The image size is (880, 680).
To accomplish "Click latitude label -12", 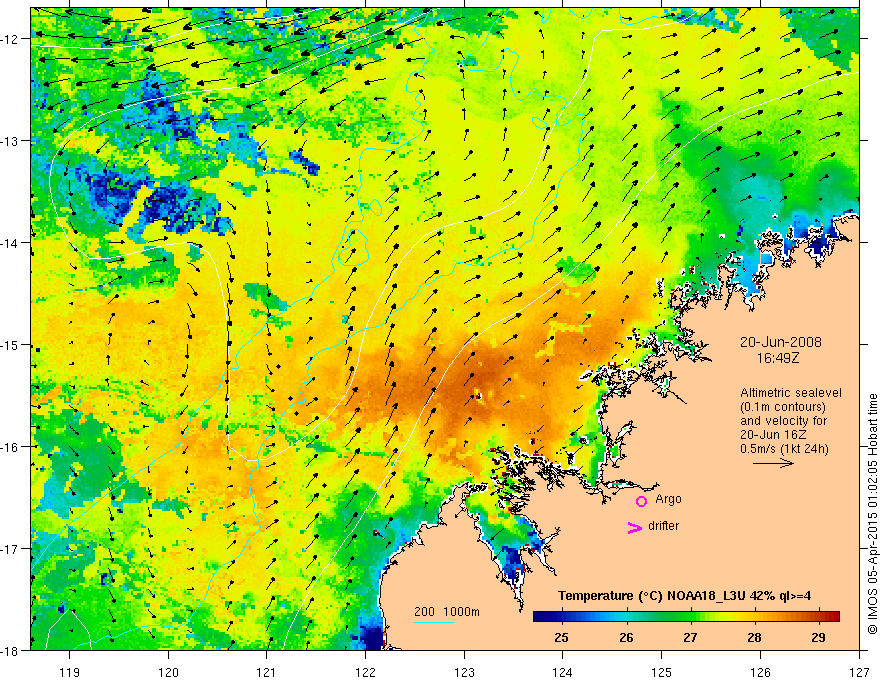I will pyautogui.click(x=11, y=39).
